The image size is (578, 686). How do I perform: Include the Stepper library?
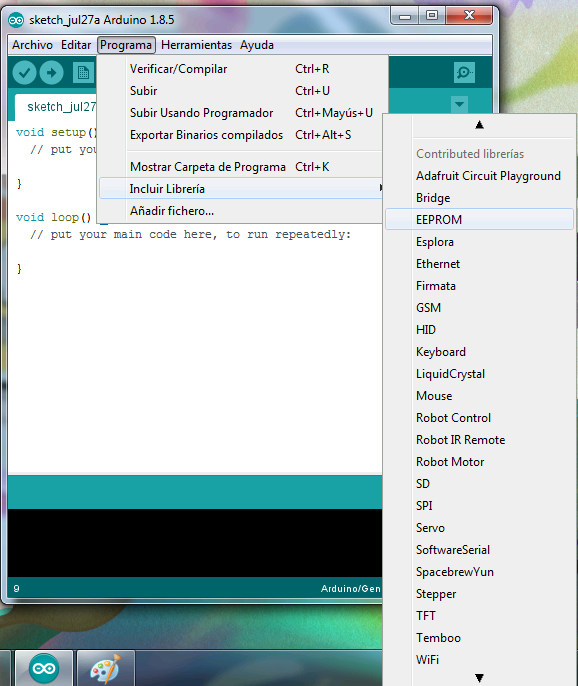pos(480,594)
